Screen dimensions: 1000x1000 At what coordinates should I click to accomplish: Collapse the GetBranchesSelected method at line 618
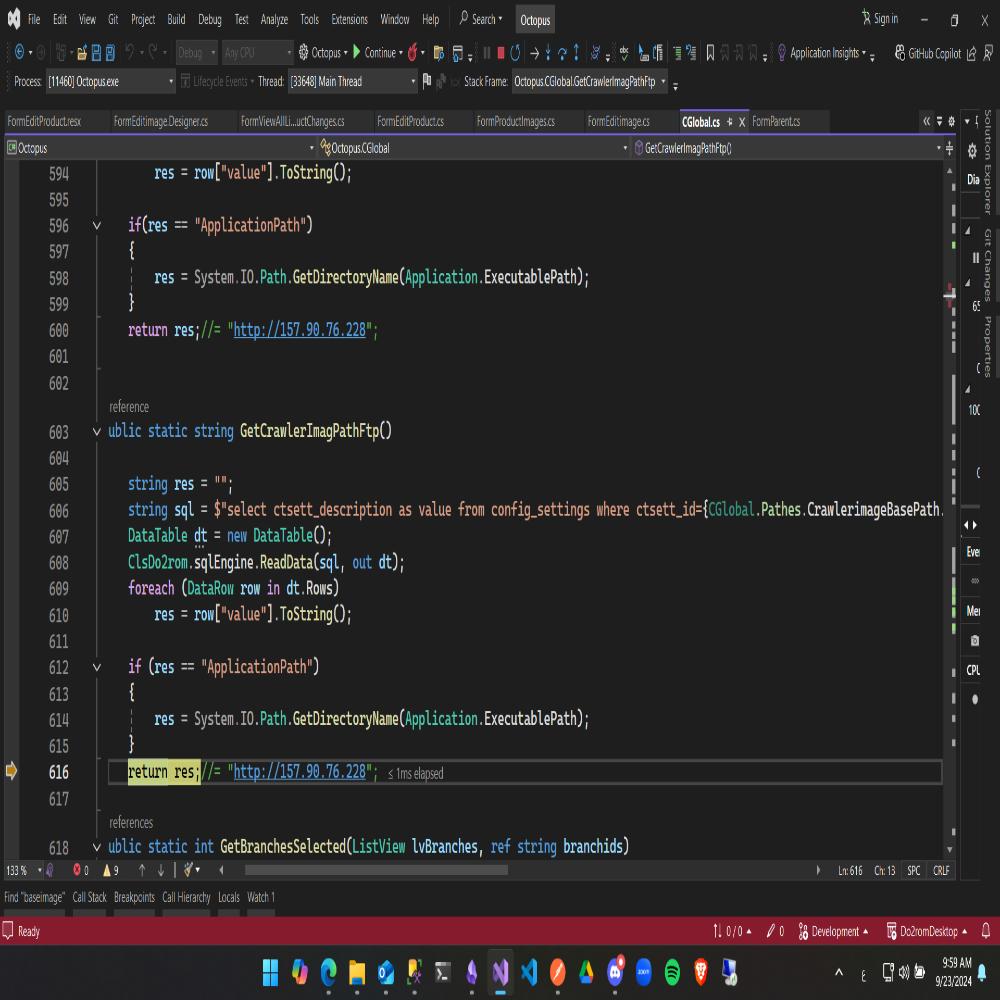[x=97, y=847]
